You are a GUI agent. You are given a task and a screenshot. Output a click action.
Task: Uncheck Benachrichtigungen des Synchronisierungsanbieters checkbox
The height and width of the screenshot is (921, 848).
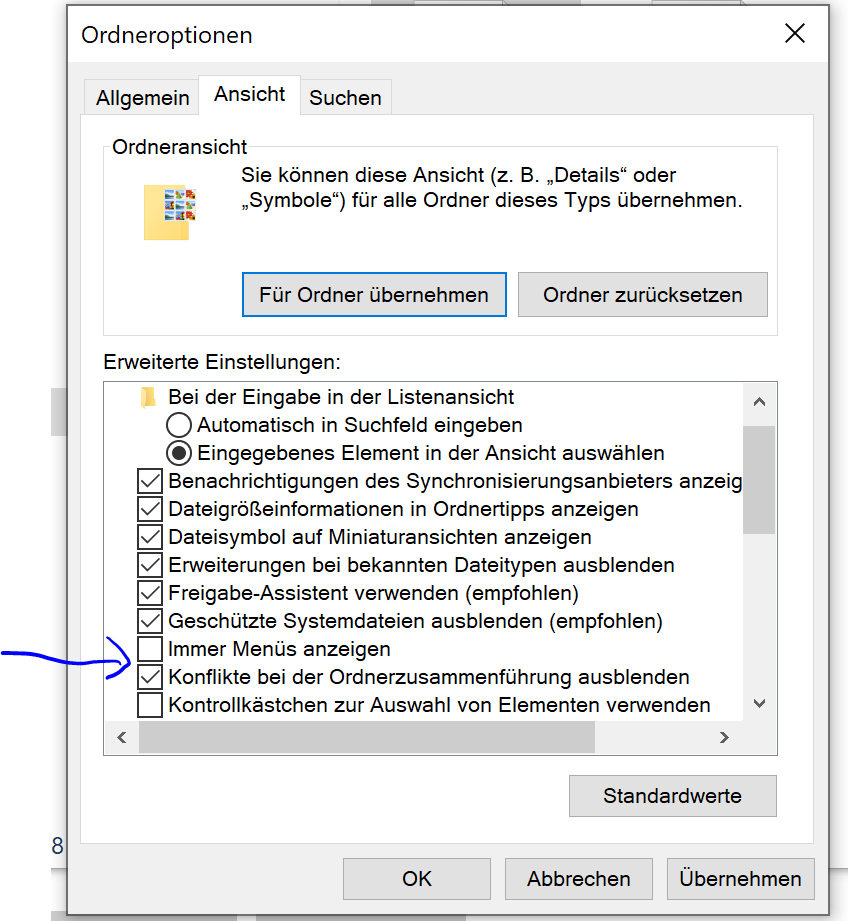pyautogui.click(x=150, y=481)
